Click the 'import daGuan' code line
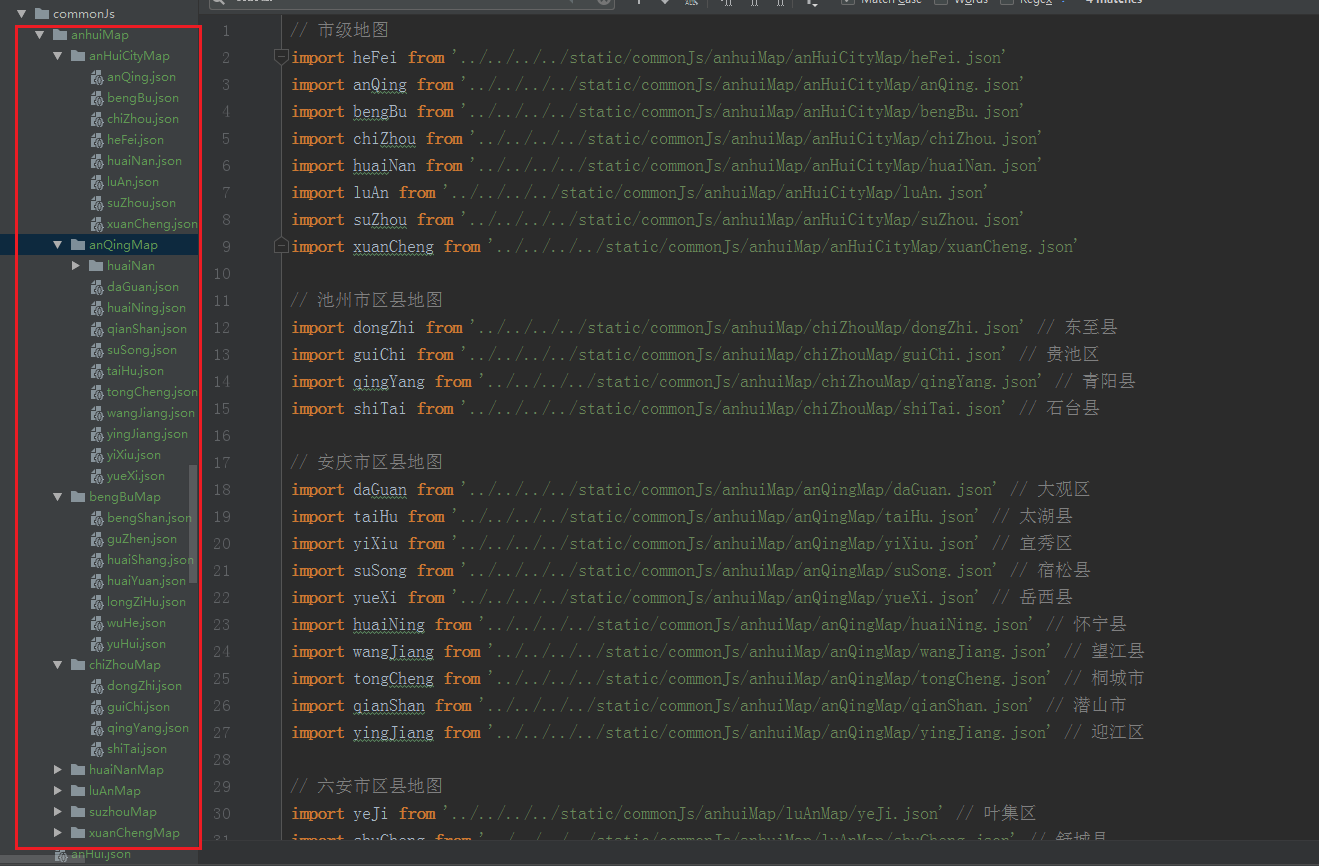The height and width of the screenshot is (866, 1319). pos(690,489)
